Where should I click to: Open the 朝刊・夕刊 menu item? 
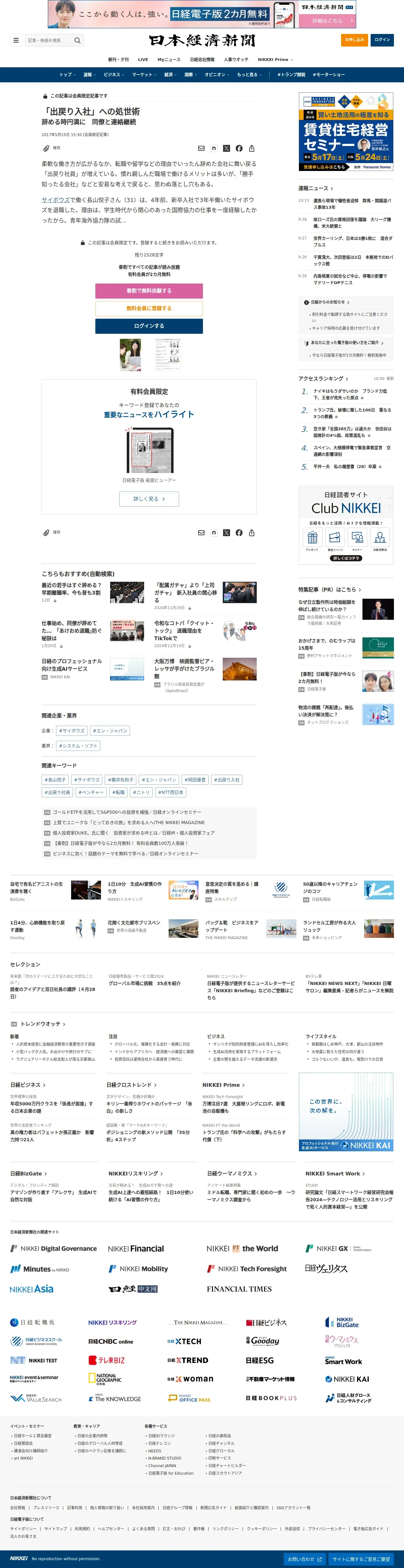(118, 60)
